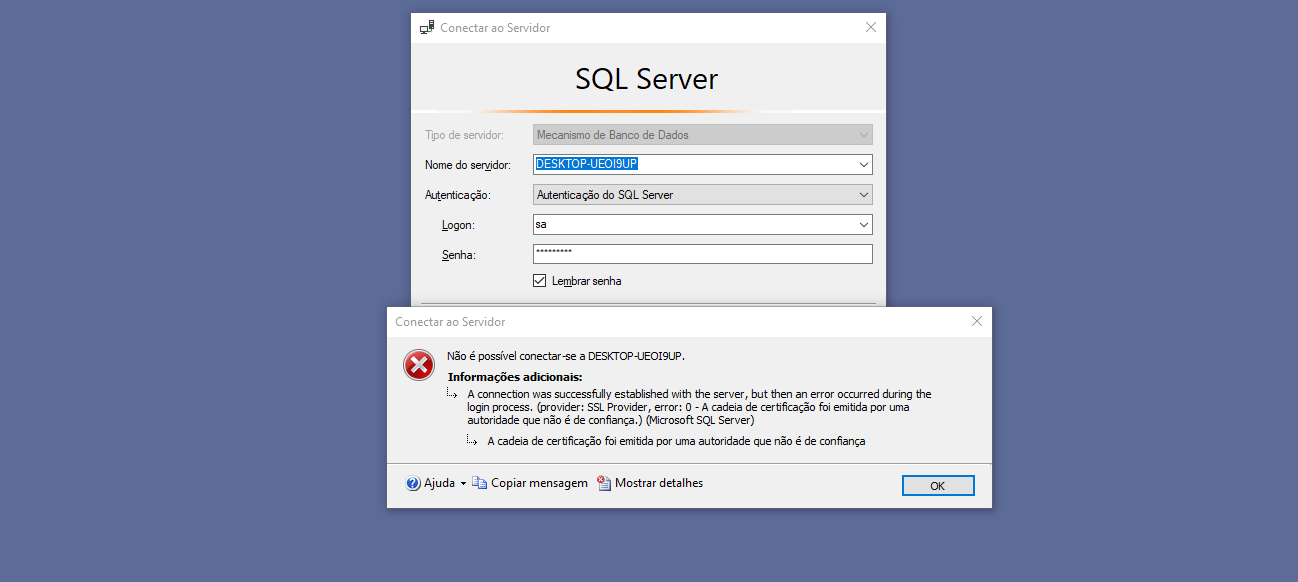Click the "Senha:" label
Viewport: 1298px width, 582px height.
point(459,255)
